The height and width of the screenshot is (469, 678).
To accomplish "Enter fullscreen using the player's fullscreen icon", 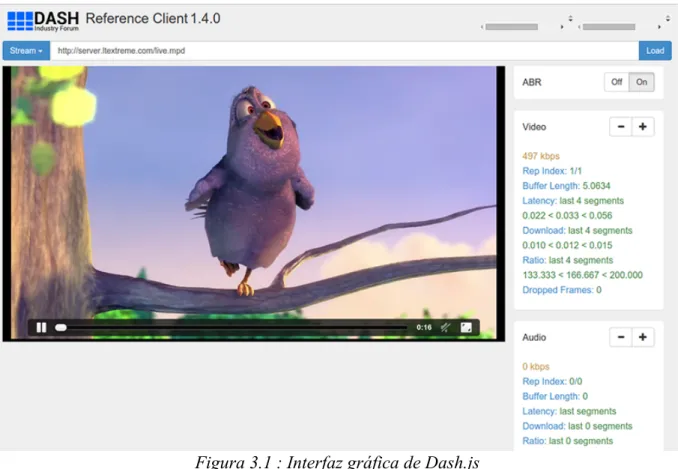I will click(x=466, y=327).
